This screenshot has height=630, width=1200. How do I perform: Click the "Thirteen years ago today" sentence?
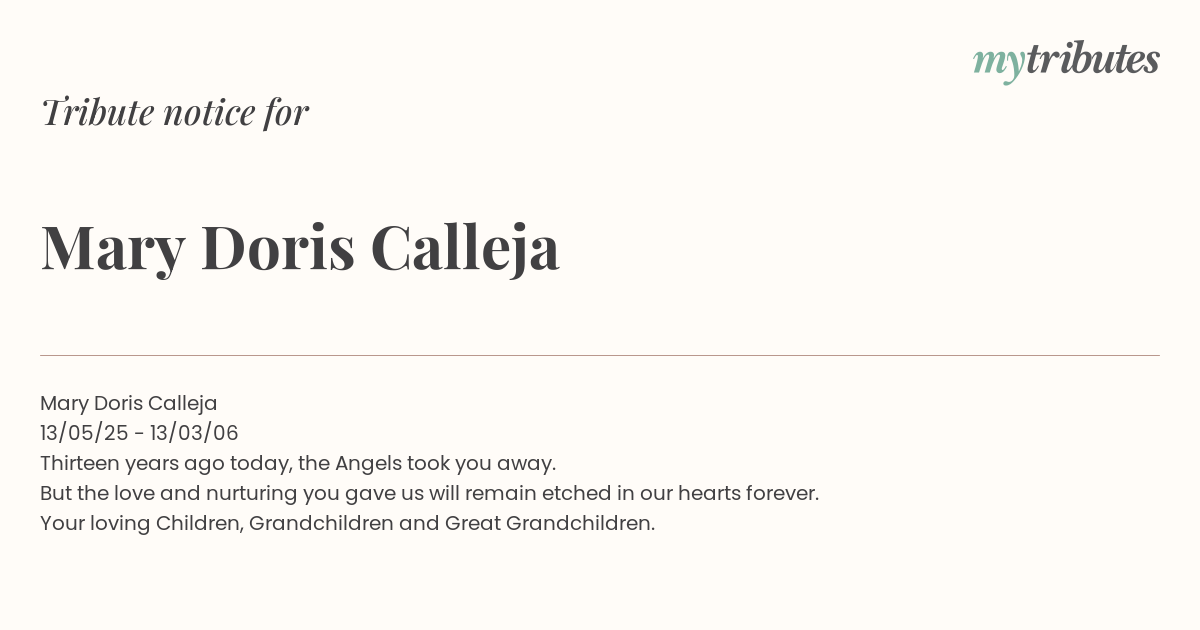298,463
